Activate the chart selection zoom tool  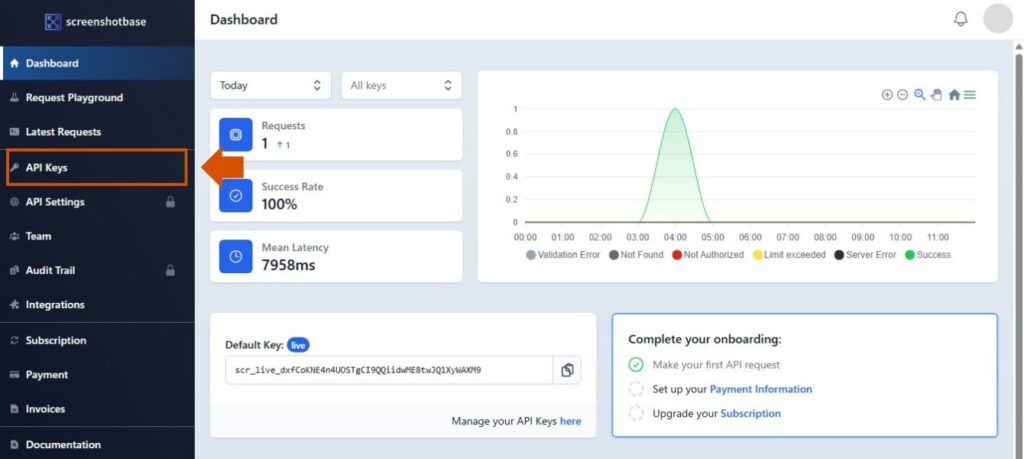[920, 95]
